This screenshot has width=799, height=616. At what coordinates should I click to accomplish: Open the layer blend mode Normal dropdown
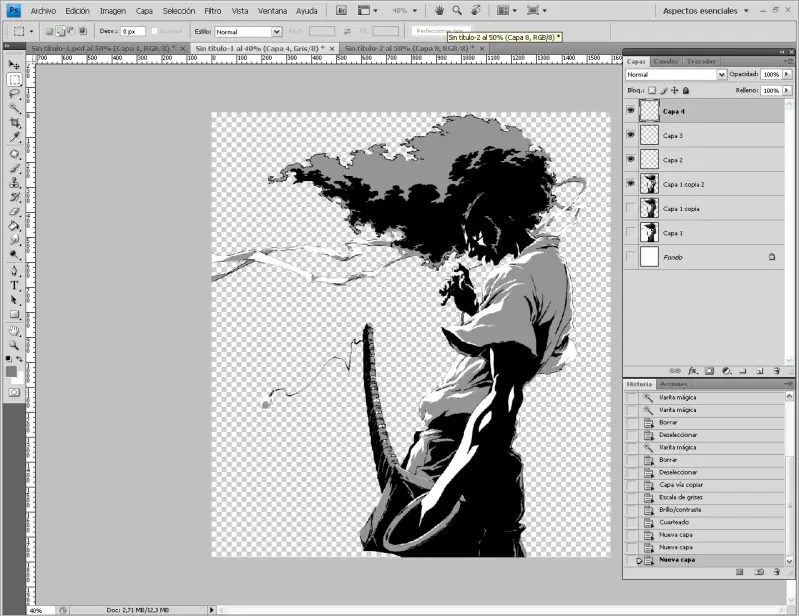pyautogui.click(x=676, y=74)
